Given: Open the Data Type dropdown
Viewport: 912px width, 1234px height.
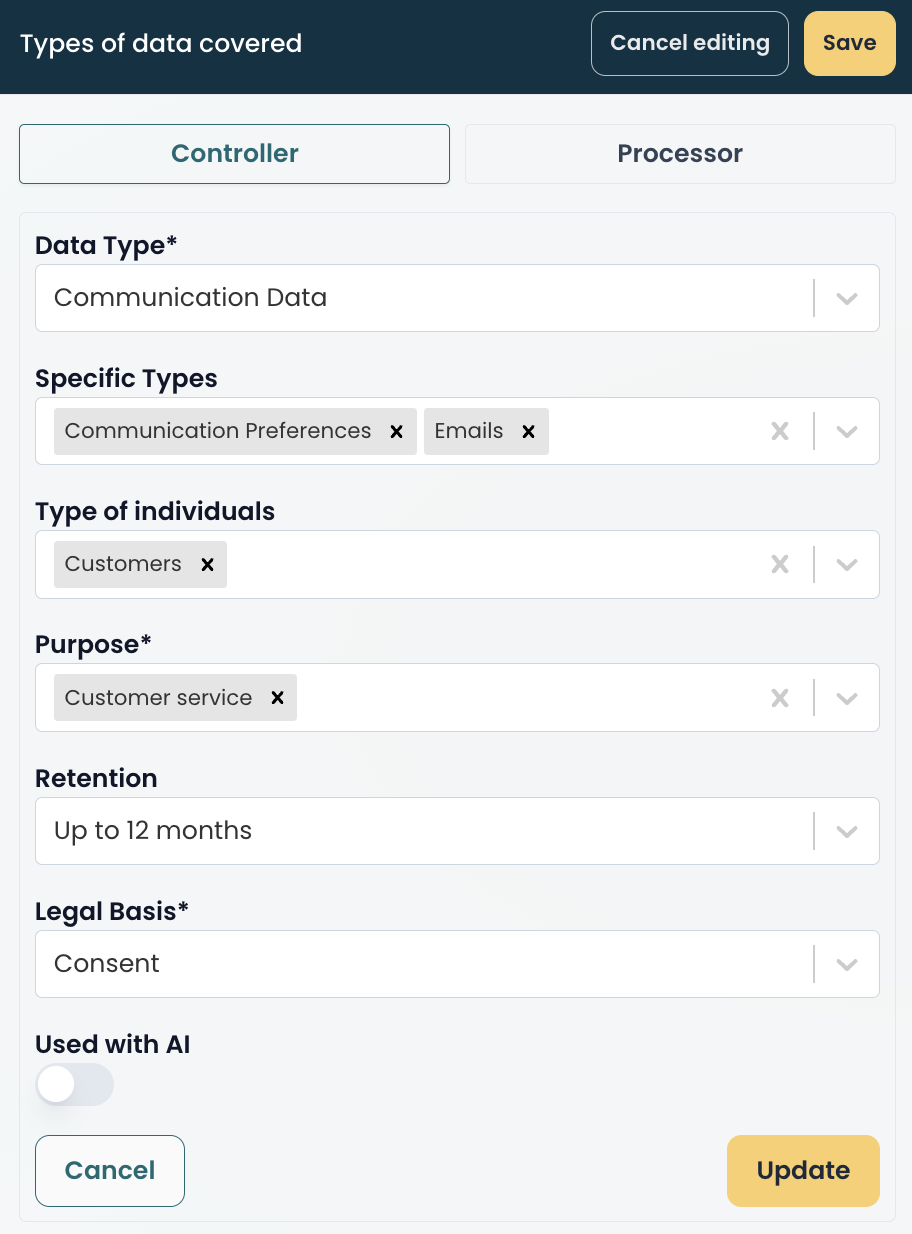Looking at the screenshot, I should [846, 297].
